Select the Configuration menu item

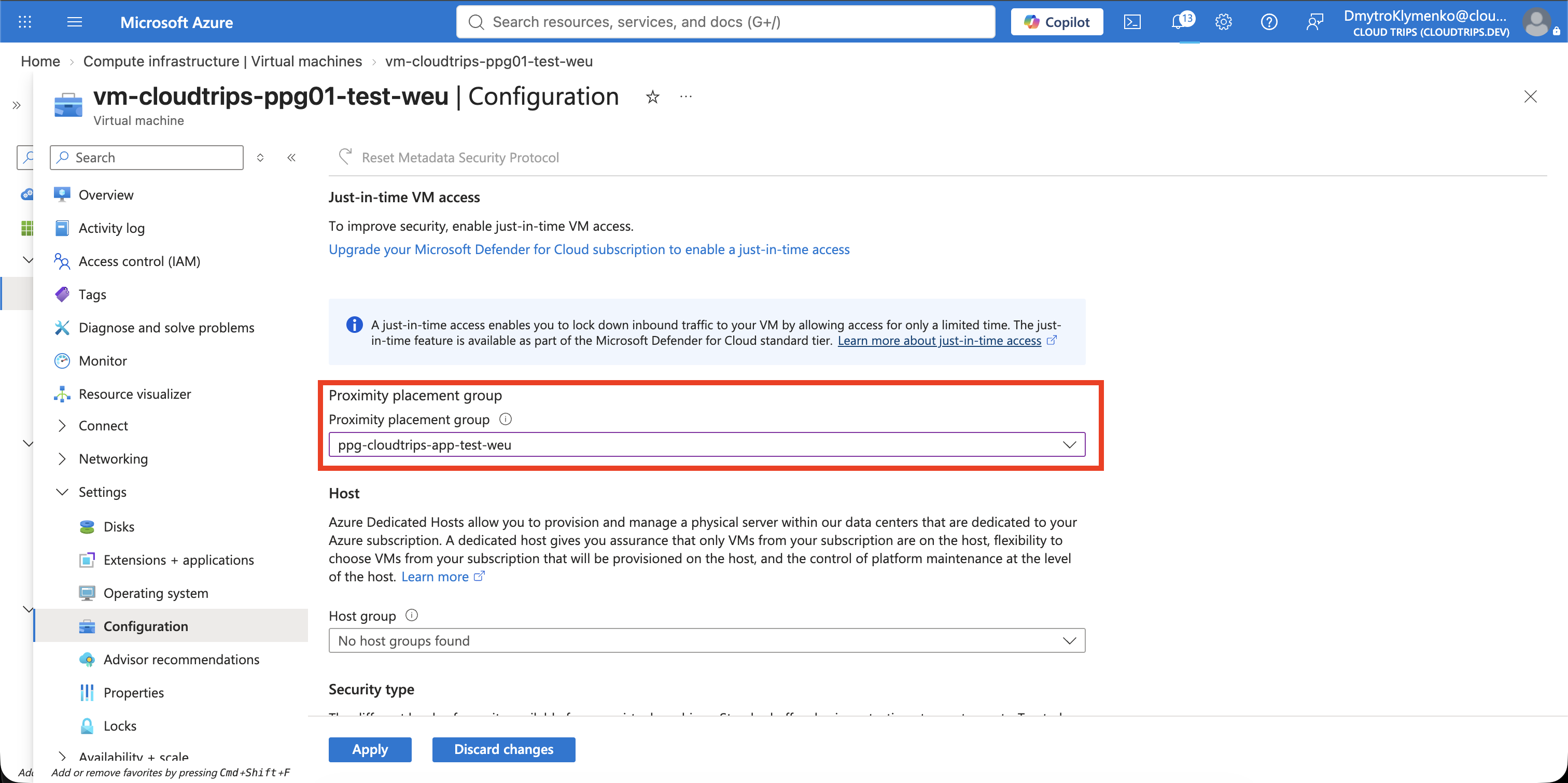pos(171,626)
